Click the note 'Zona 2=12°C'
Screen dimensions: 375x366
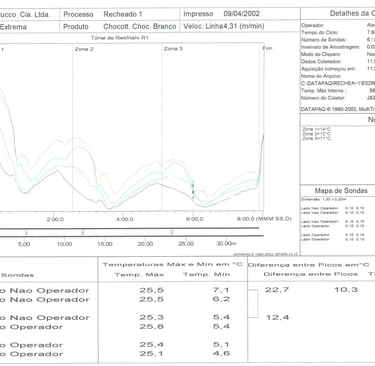point(317,134)
